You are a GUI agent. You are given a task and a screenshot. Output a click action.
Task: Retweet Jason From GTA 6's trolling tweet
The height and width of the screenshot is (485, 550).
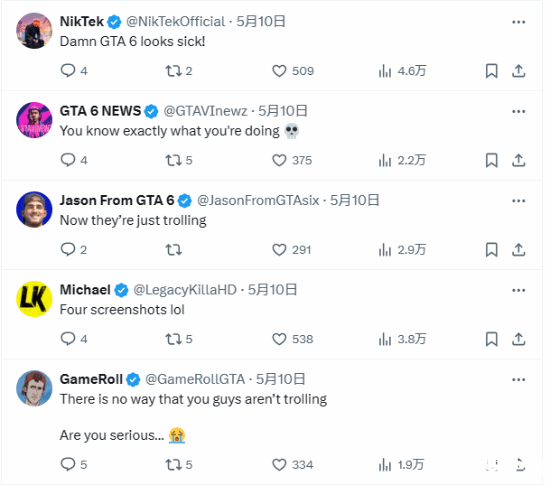(x=174, y=250)
